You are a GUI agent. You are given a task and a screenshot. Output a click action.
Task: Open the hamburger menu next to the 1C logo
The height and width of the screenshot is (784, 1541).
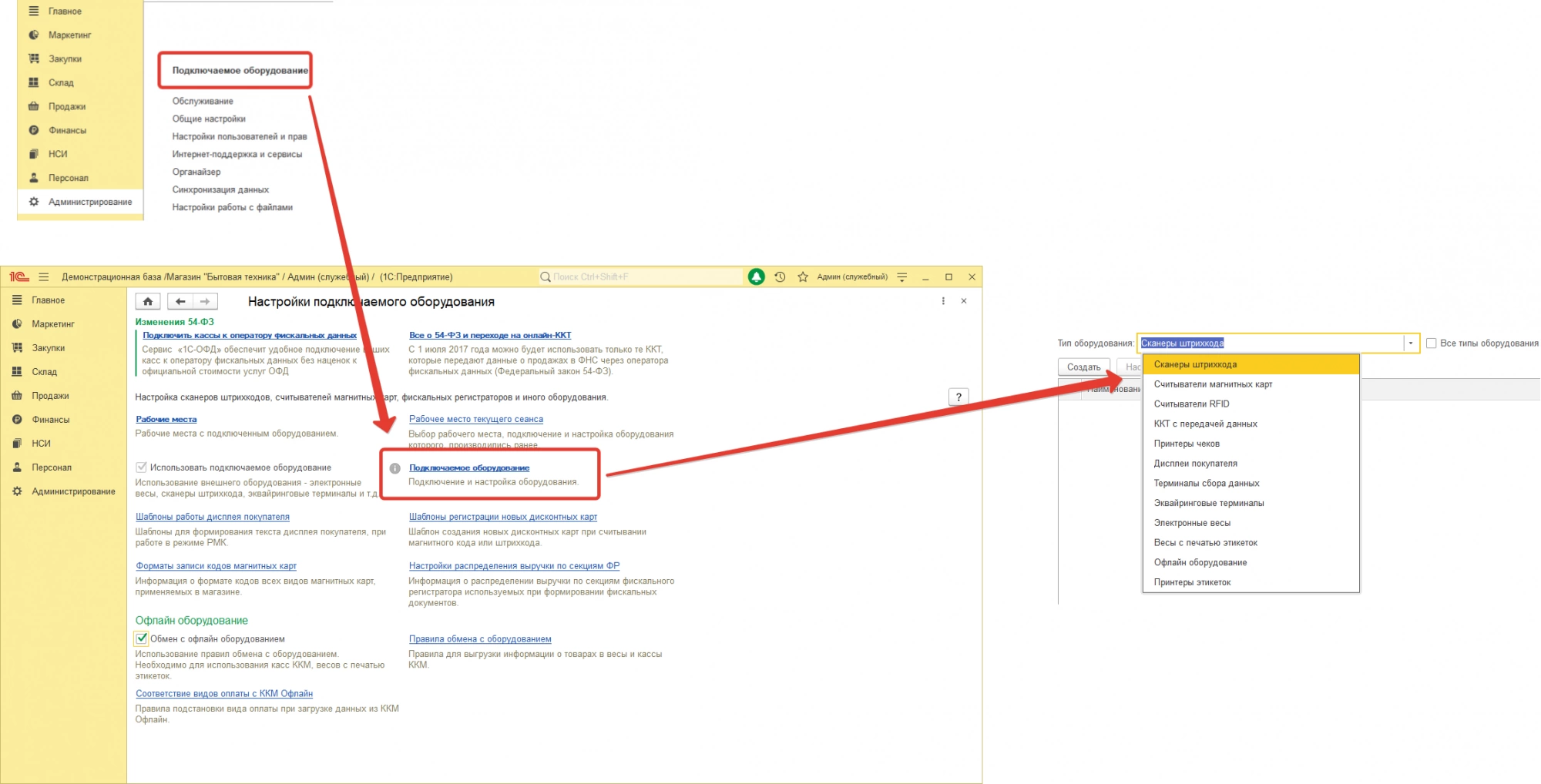click(44, 276)
